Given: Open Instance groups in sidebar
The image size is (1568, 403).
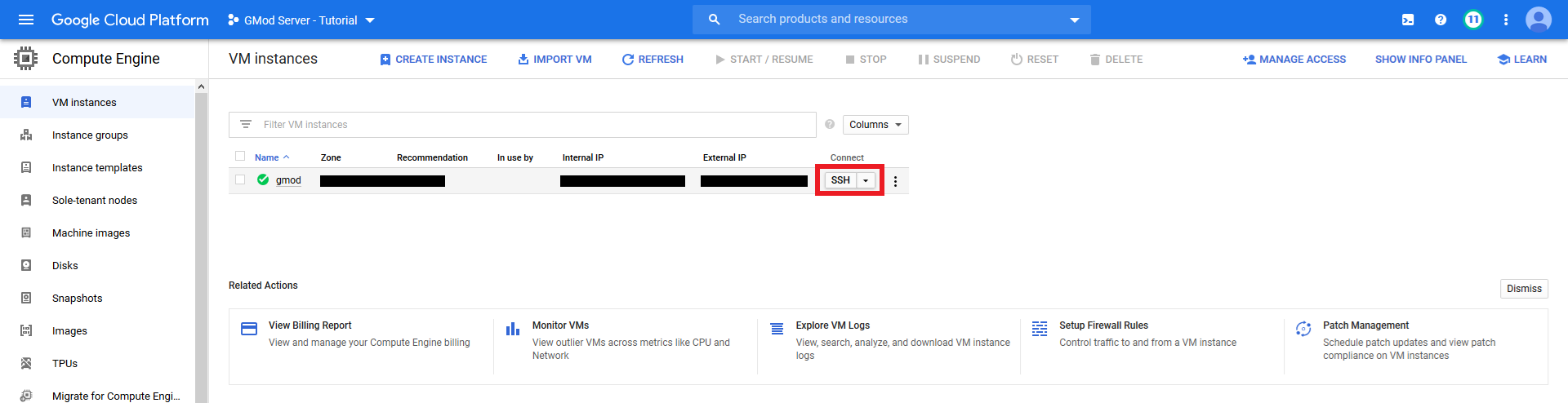Looking at the screenshot, I should (90, 135).
